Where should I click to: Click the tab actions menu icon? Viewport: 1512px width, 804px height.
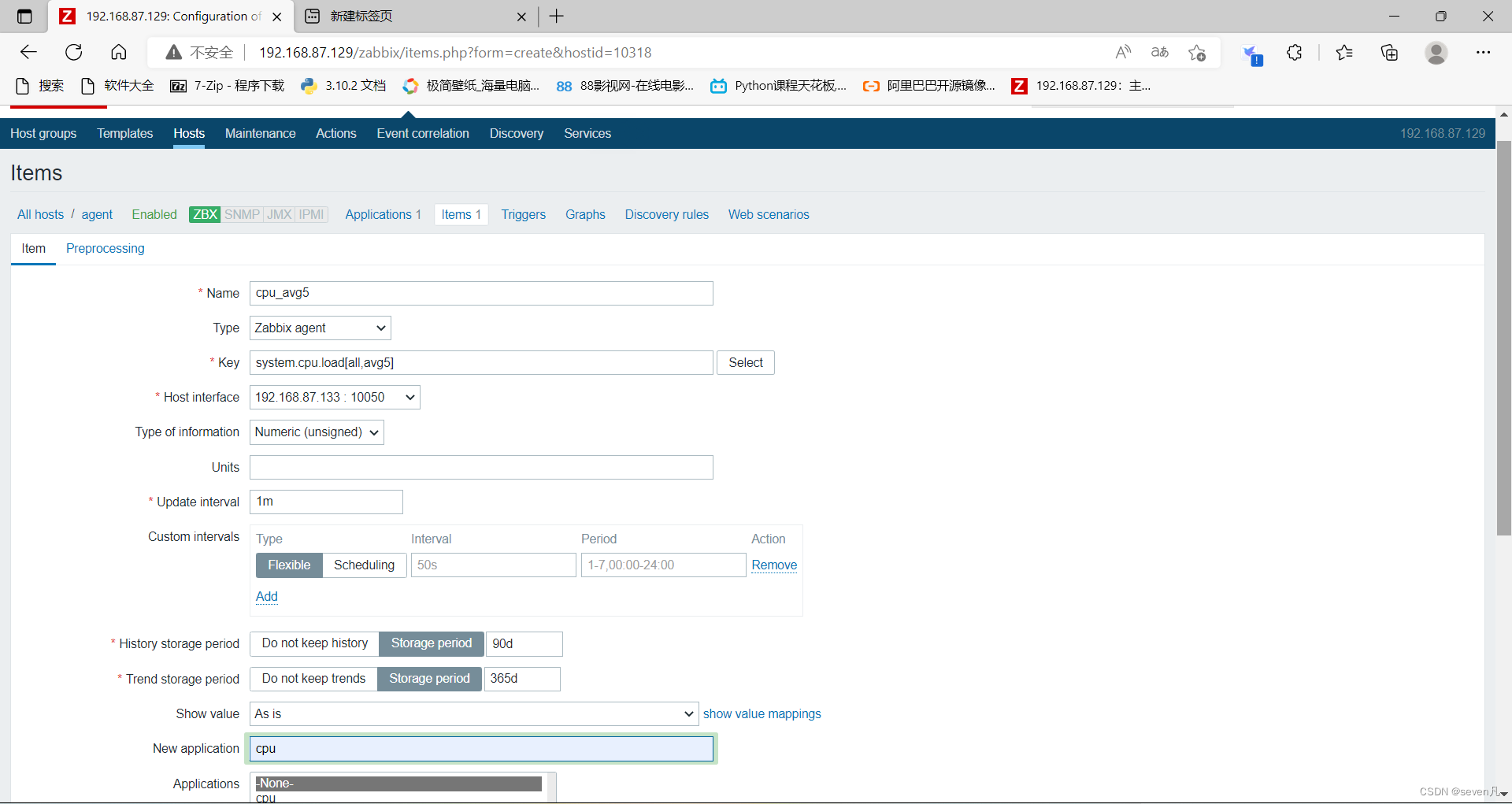24,17
